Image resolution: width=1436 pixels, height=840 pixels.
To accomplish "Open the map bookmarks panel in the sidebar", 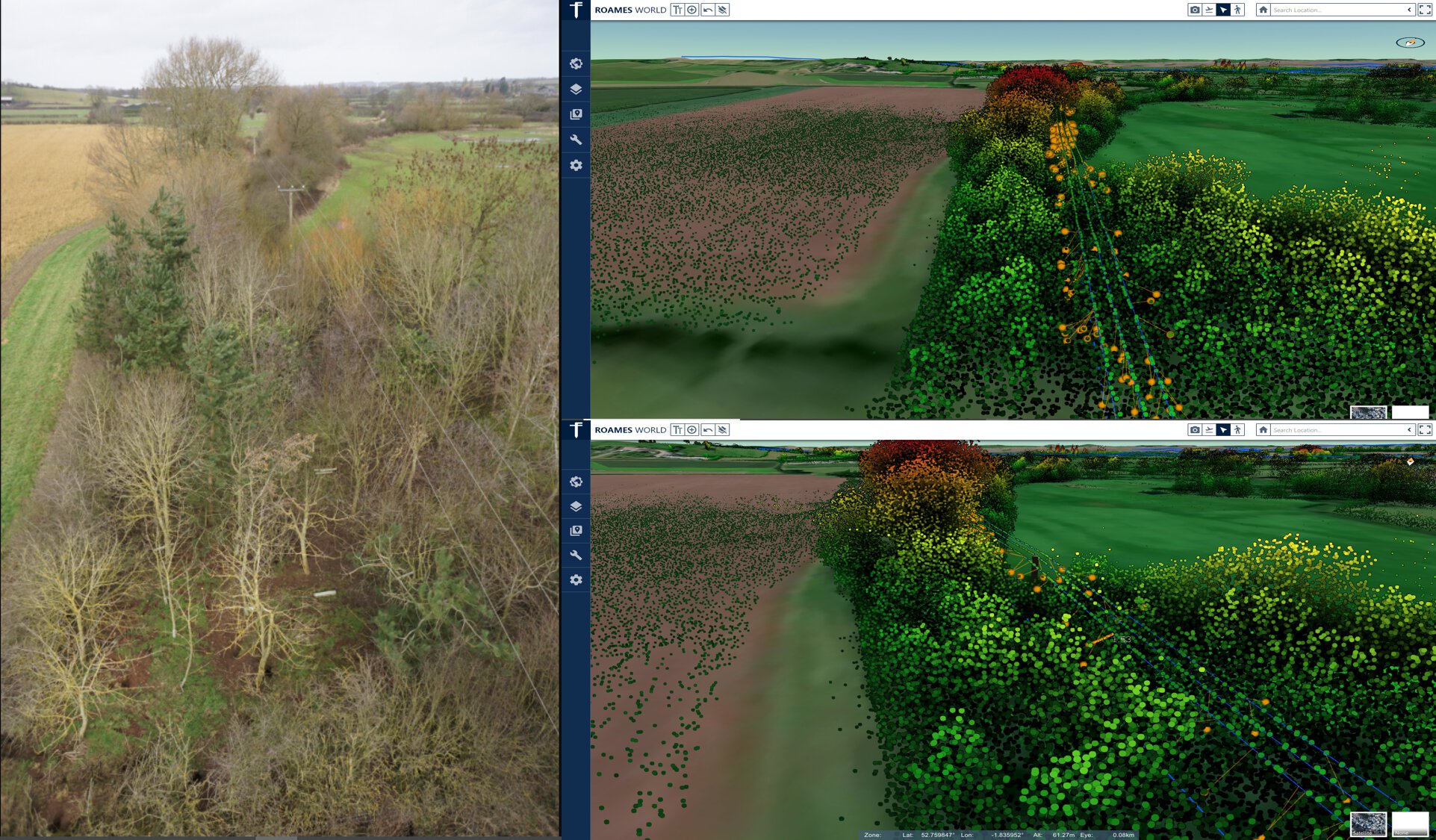I will pos(575,113).
